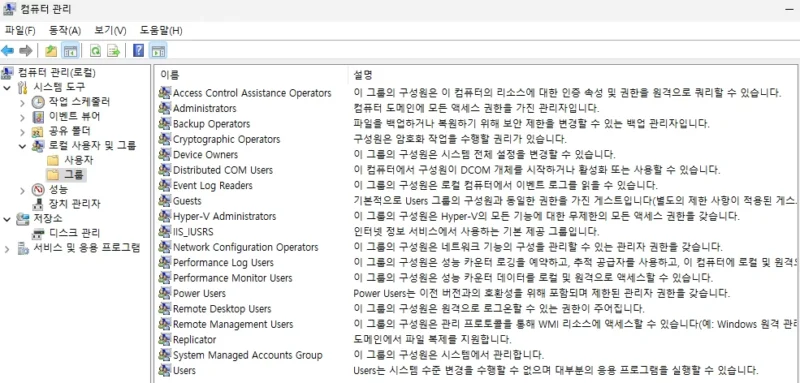Expand the 이벤트 뷰어 node arrow
Image resolution: width=800 pixels, height=383 pixels.
(x=22, y=117)
